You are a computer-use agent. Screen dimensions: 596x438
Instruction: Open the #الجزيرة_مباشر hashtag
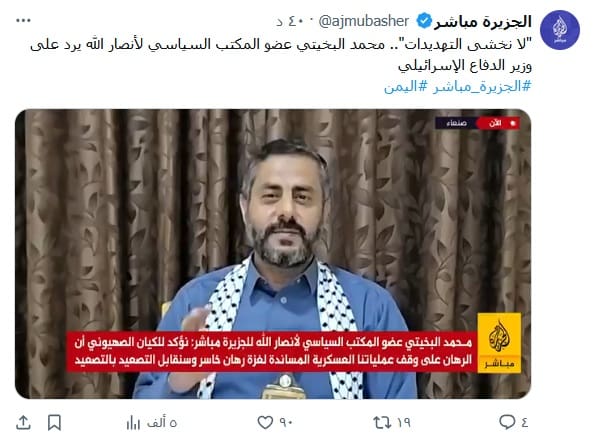pos(482,87)
